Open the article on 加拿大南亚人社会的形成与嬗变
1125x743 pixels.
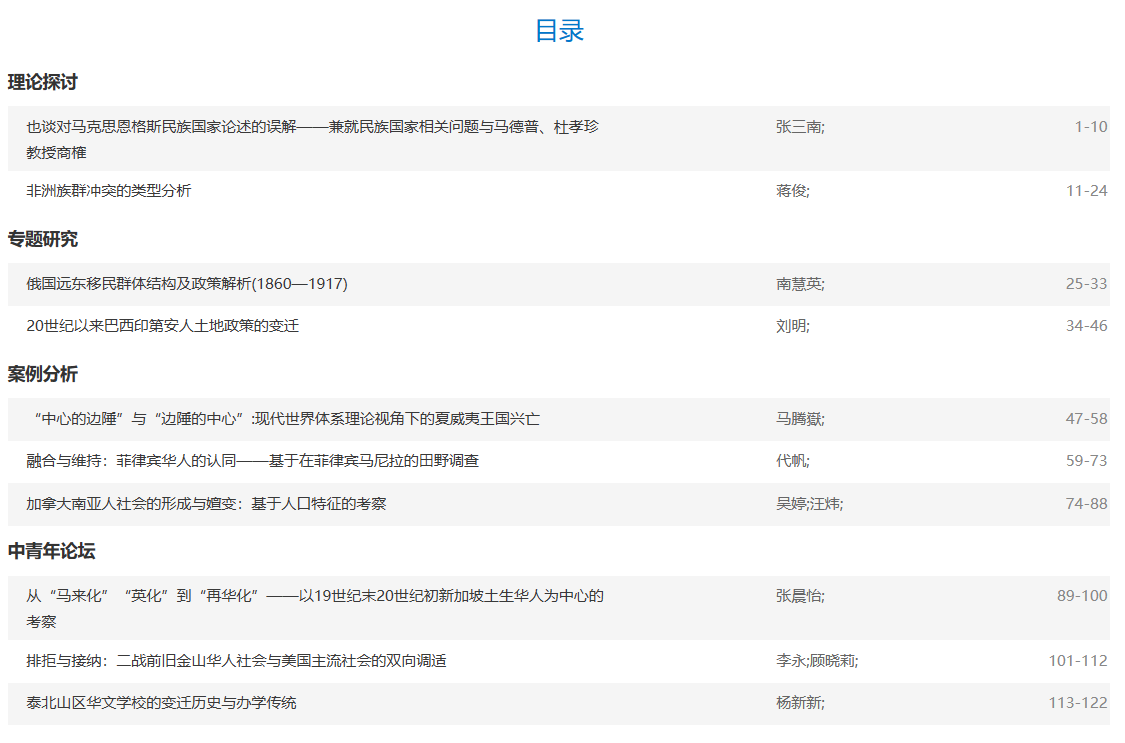(206, 504)
